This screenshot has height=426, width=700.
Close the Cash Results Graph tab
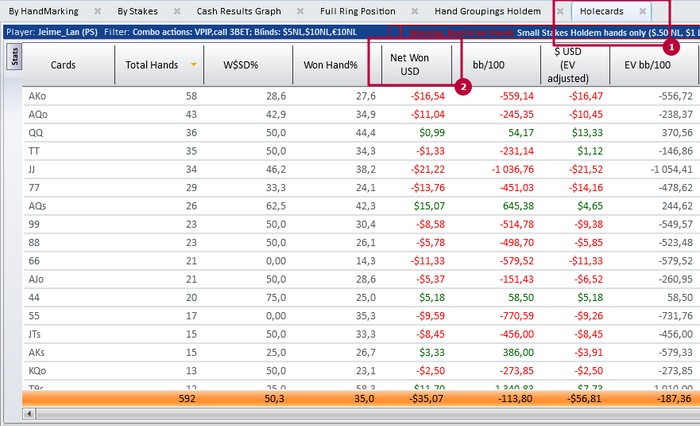tap(300, 11)
